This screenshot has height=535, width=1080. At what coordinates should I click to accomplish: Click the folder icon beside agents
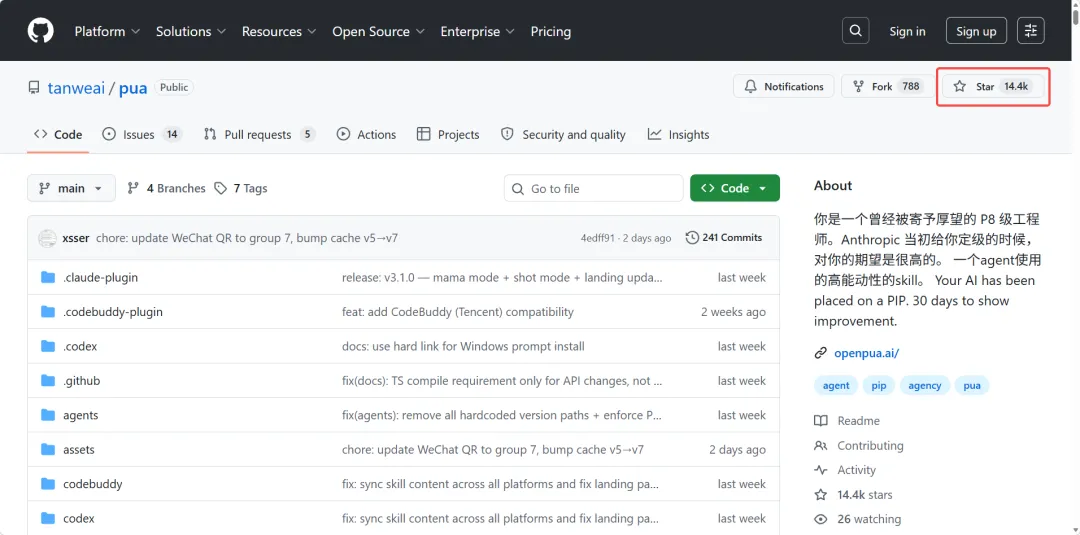click(x=48, y=415)
